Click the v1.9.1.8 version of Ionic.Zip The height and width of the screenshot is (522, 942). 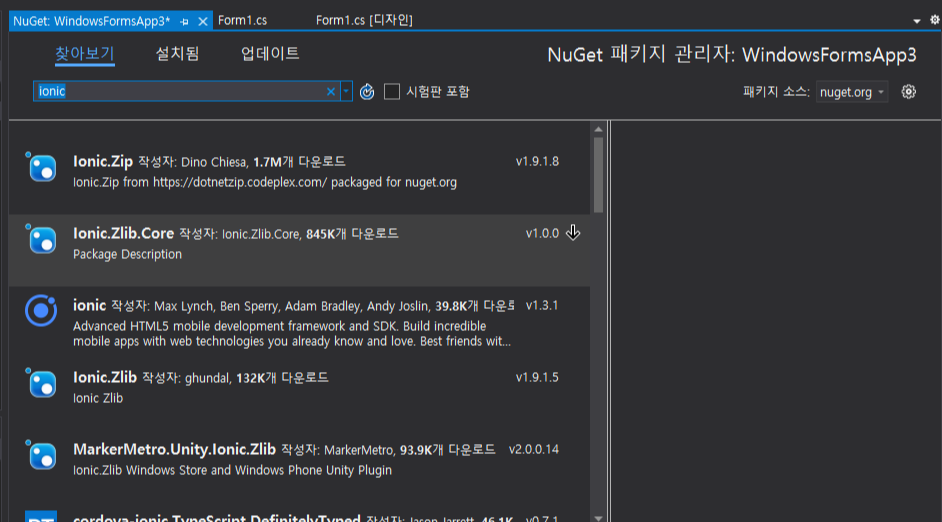point(537,161)
